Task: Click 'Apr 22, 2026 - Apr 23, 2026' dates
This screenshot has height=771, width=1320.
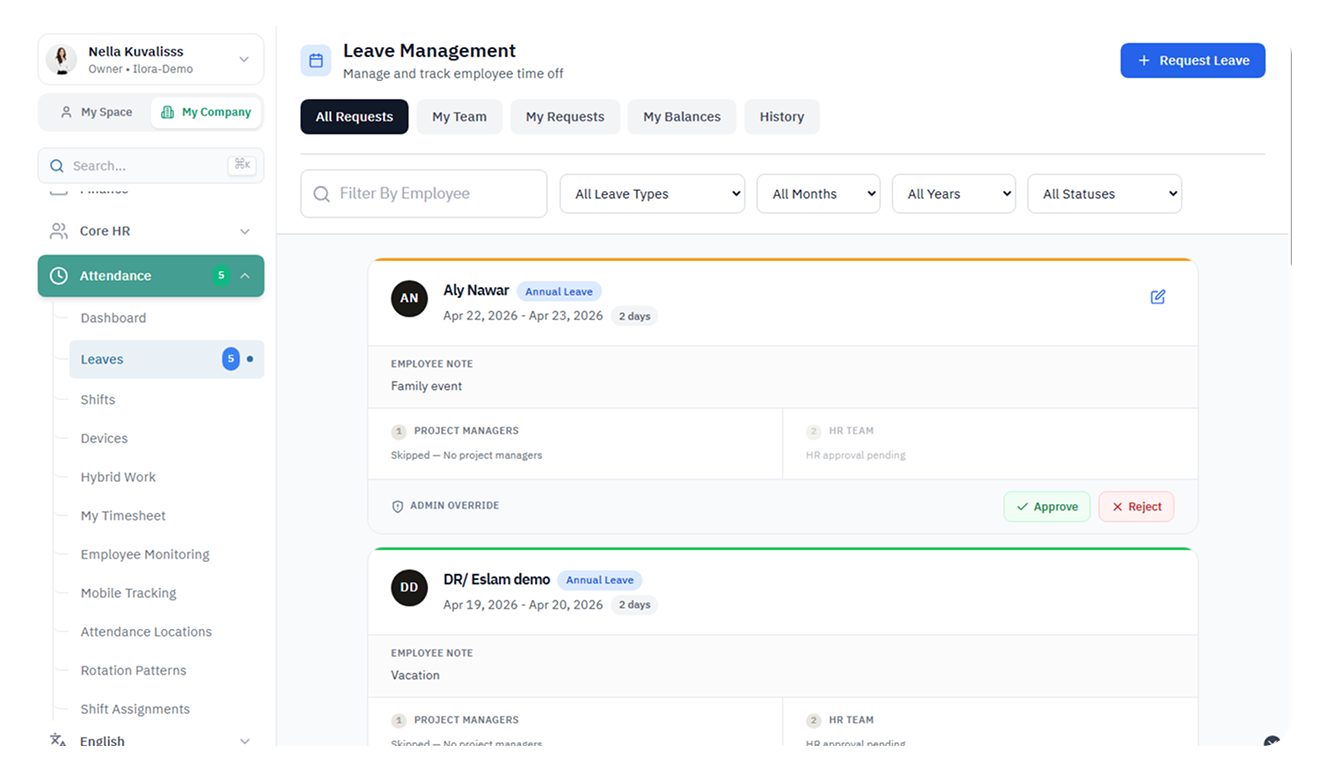Action: click(523, 315)
